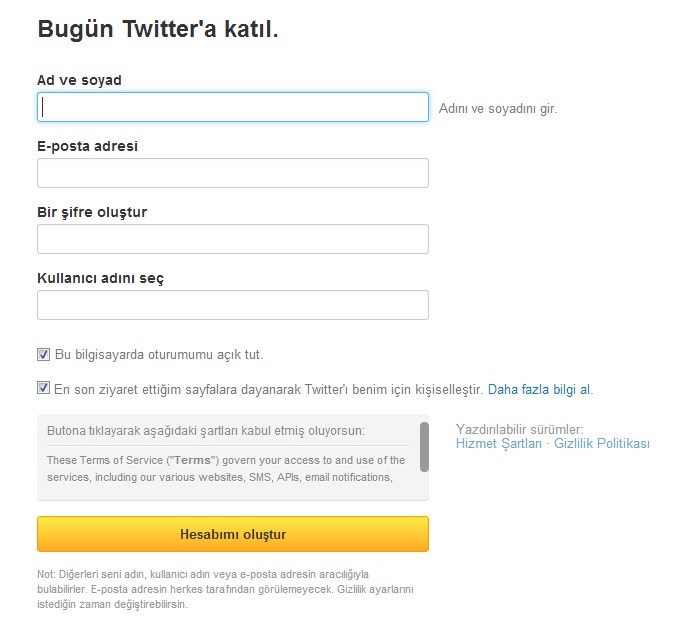
Task: Click the terms box scrollbar thumb
Action: (424, 447)
